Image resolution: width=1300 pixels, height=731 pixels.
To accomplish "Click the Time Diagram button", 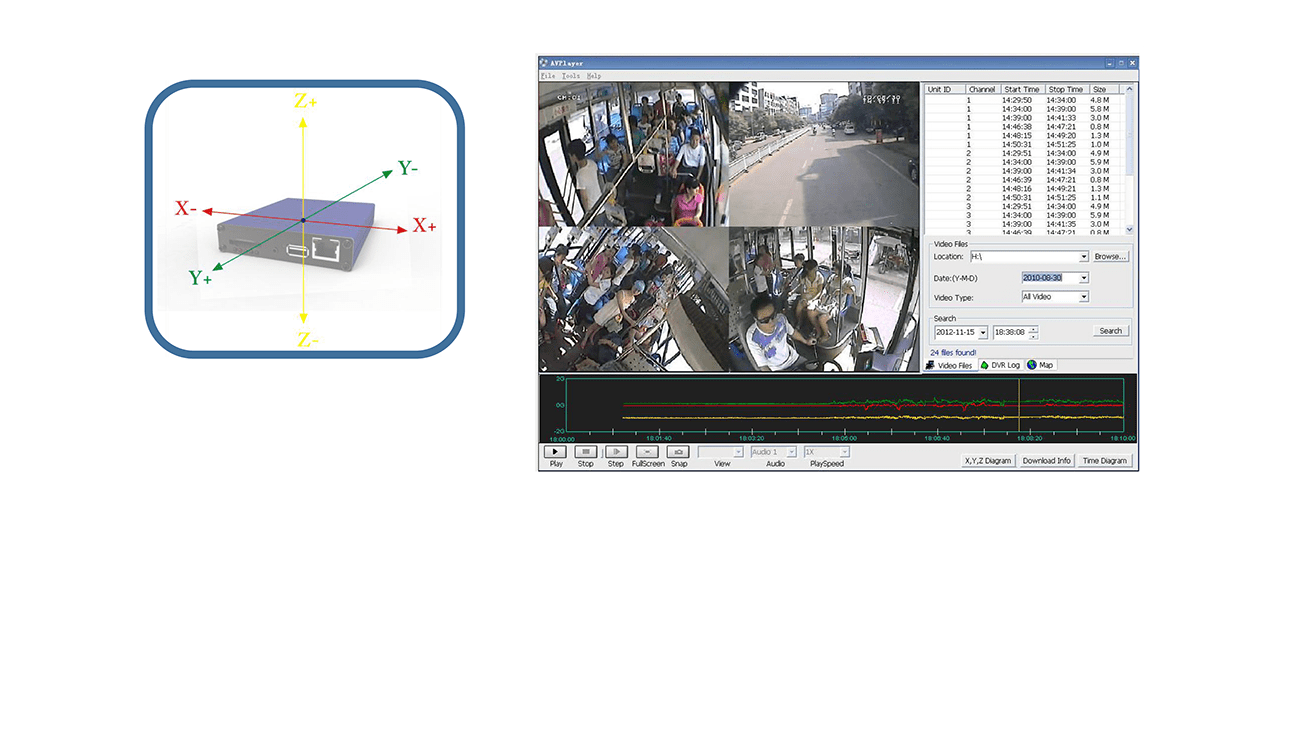I will (1105, 461).
